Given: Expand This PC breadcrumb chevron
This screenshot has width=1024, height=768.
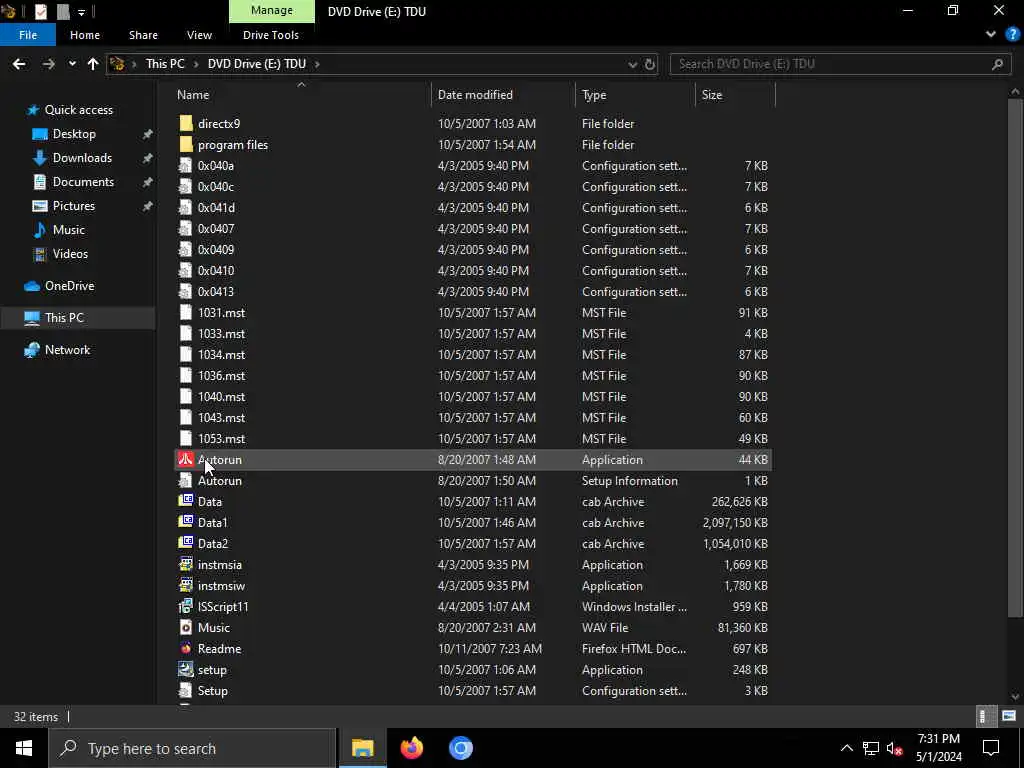Looking at the screenshot, I should click(196, 64).
